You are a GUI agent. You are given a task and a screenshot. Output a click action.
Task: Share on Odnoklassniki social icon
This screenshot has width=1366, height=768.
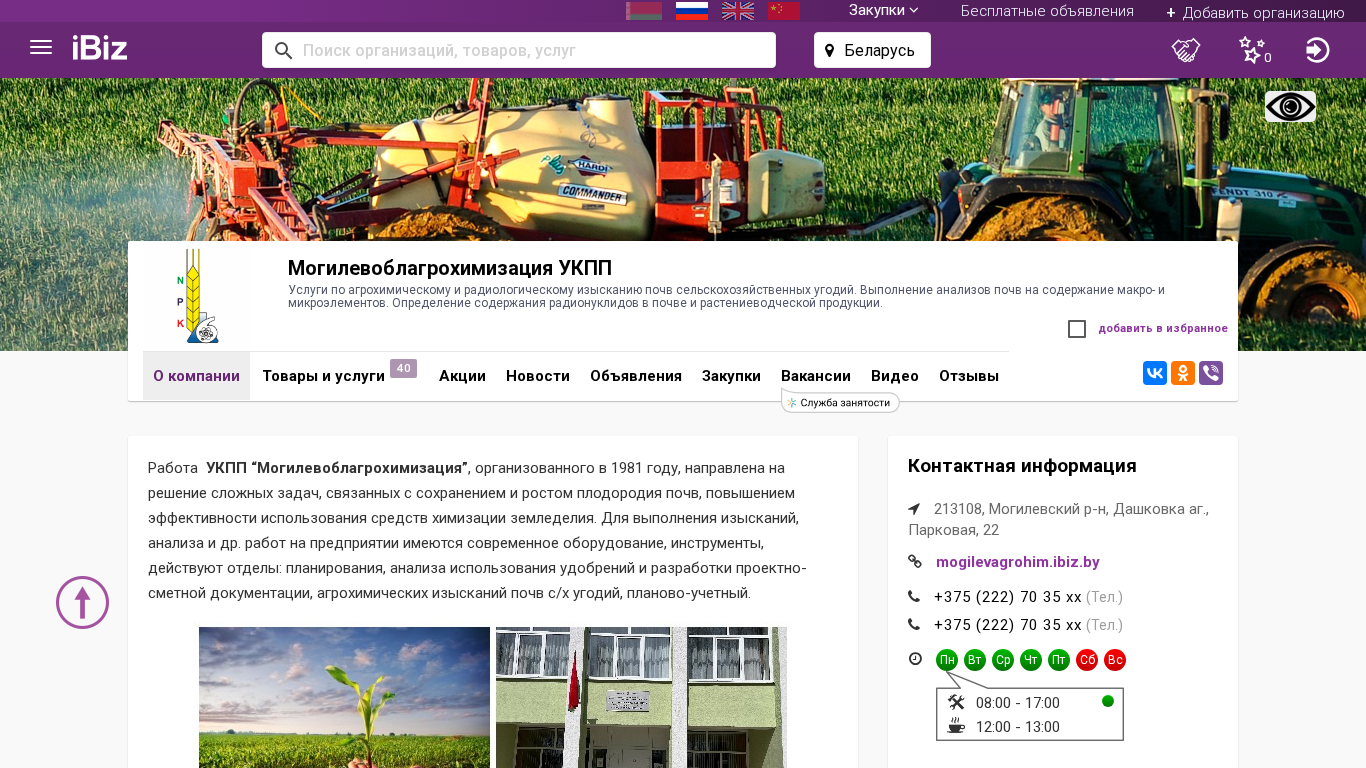click(1183, 373)
